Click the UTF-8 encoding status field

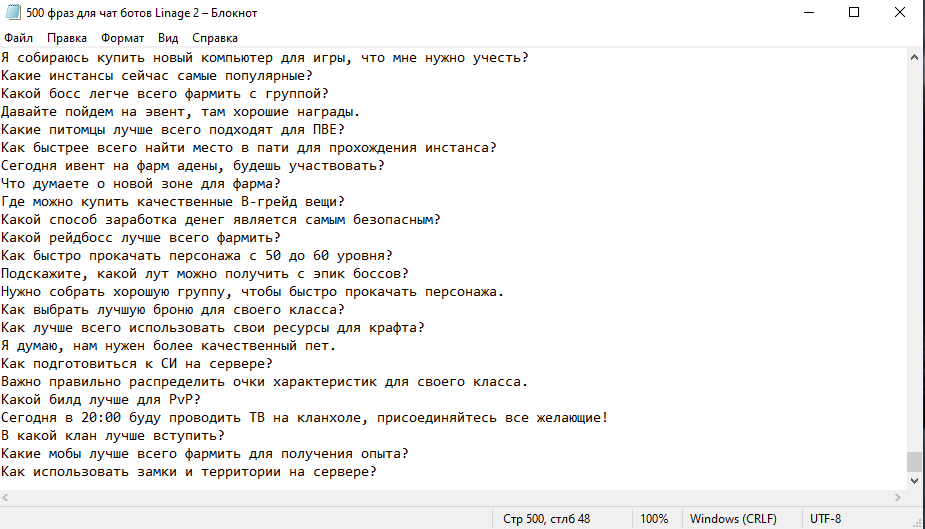point(825,519)
